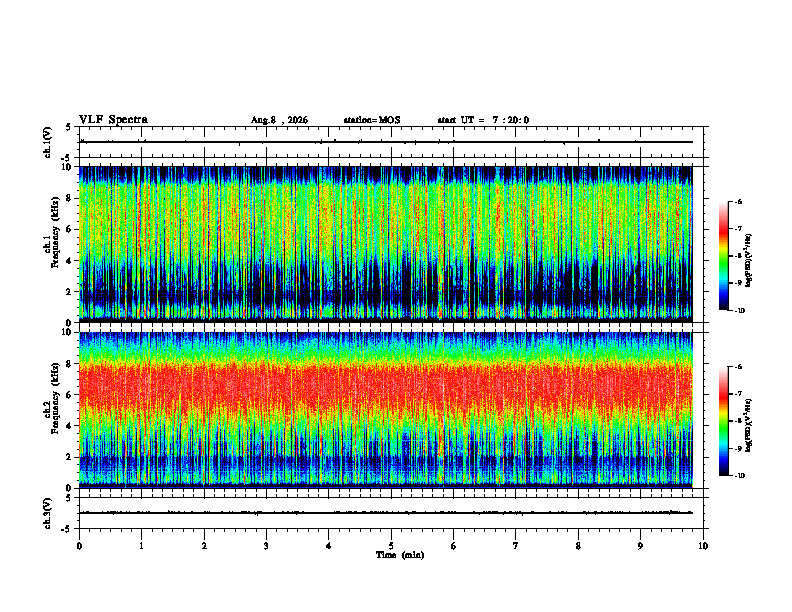792x612 pixels.
Task: Click the "2" tick on Time axis
Action: pyautogui.click(x=204, y=546)
